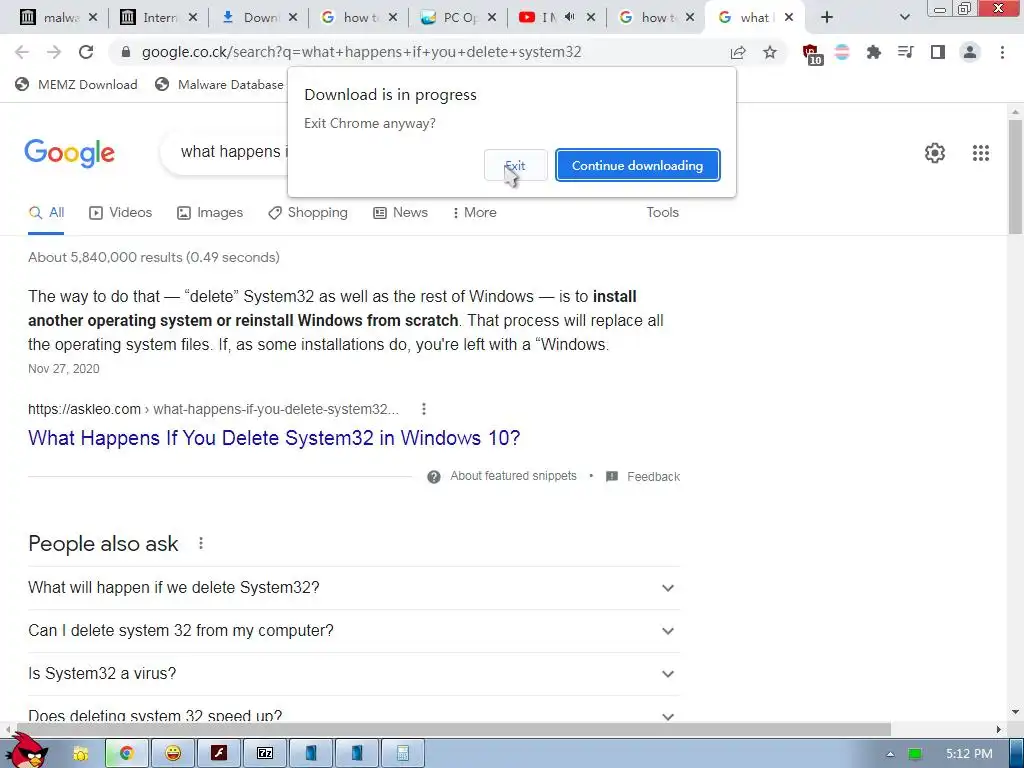
Task: Show hidden system tray icons
Action: coord(889,754)
